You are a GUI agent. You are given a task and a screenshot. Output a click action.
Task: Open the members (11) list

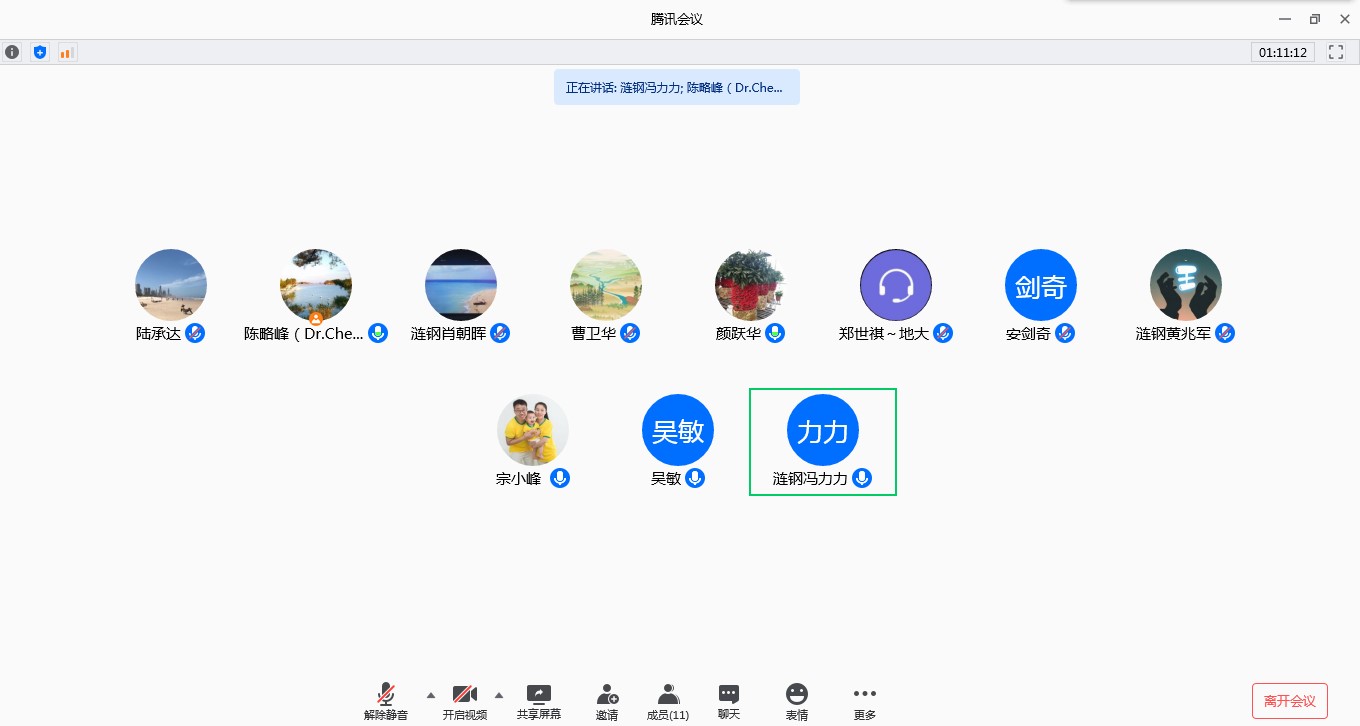[668, 701]
